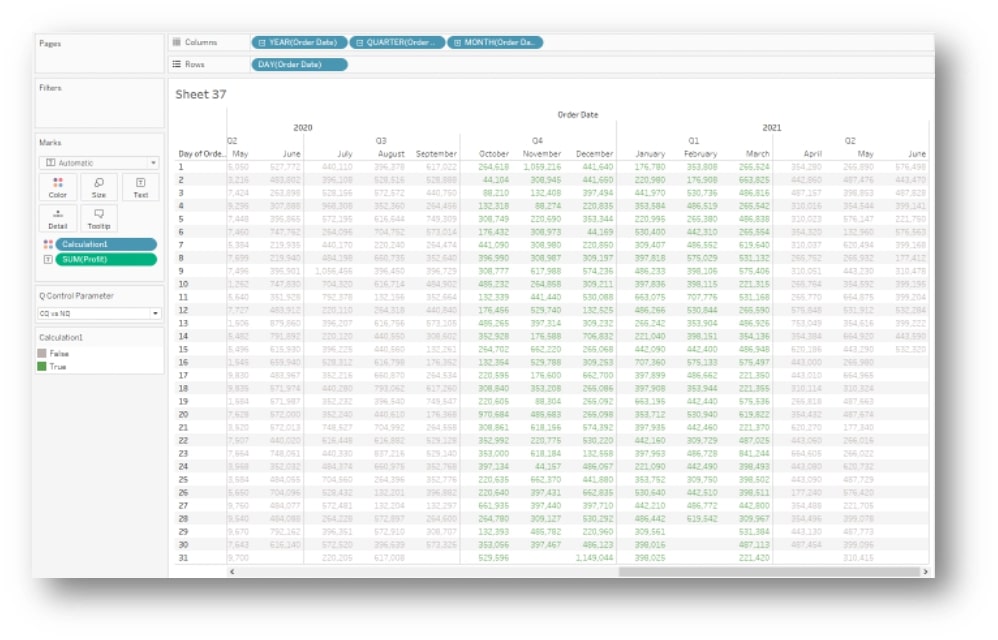Image resolution: width=998 pixels, height=640 pixels.
Task: Click the color icon on the Calculation1 pill
Action: click(x=49, y=244)
